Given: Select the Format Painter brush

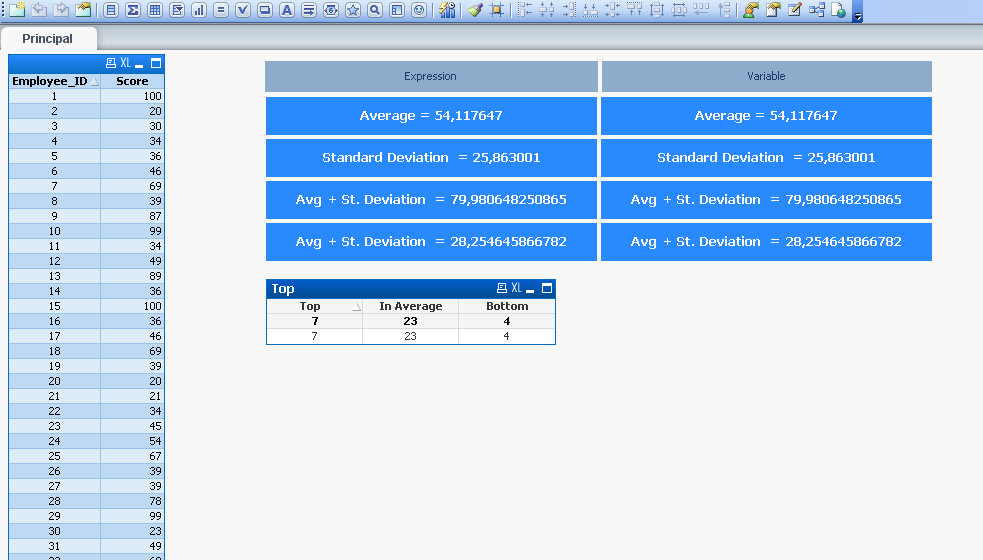Looking at the screenshot, I should point(475,9).
